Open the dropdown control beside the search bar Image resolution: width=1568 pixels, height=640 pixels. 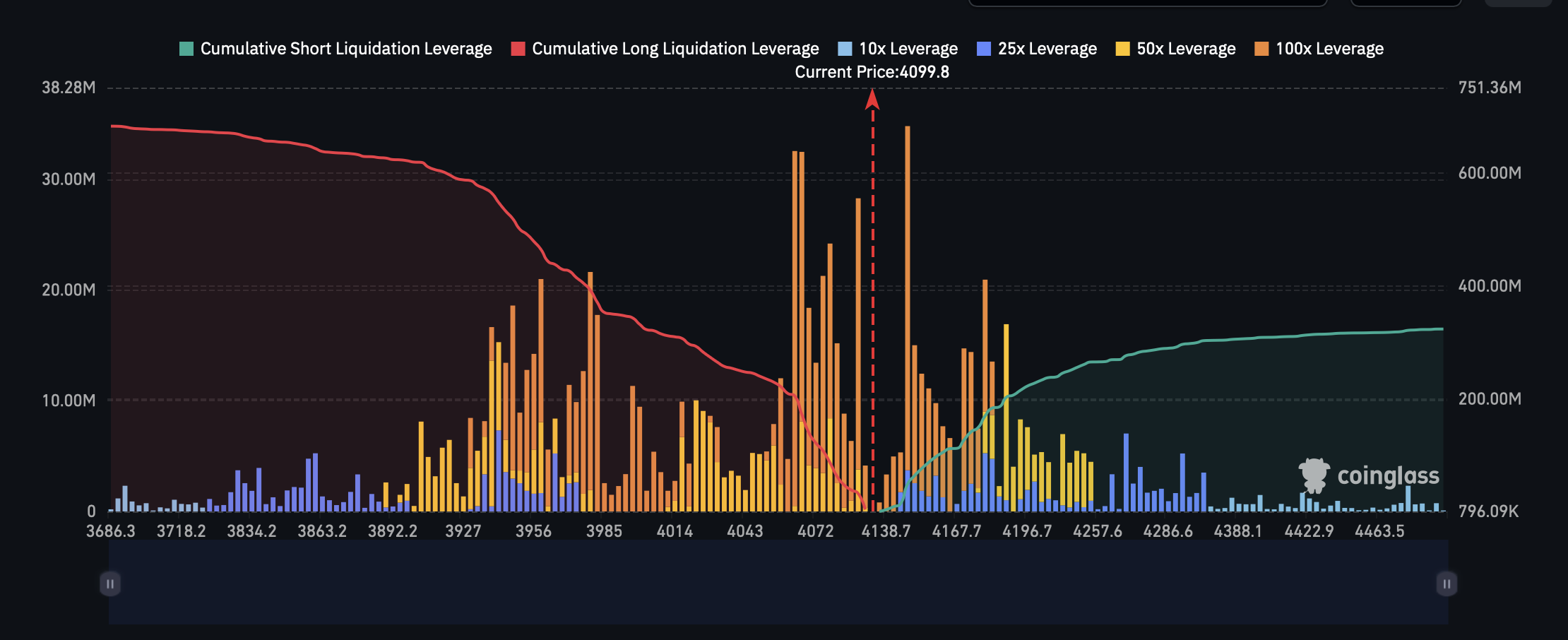coord(1406,4)
